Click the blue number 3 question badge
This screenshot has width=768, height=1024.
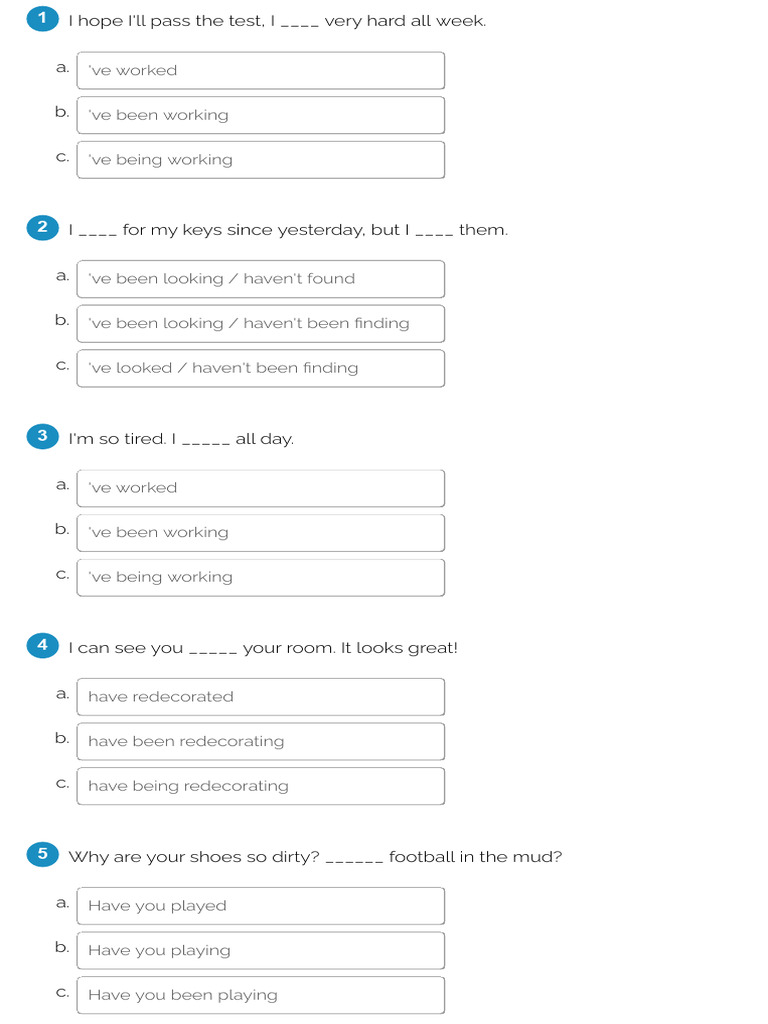pos(42,436)
